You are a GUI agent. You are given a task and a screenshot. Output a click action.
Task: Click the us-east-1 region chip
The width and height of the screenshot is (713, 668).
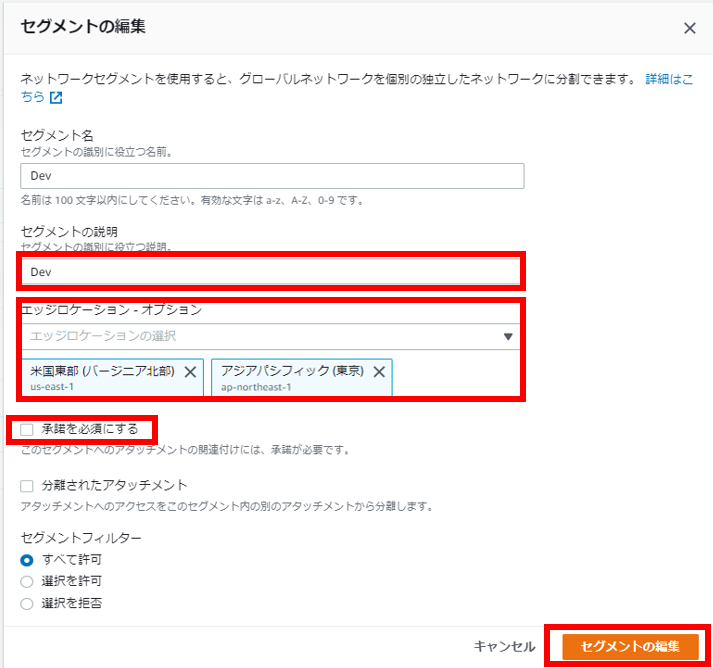[x=112, y=377]
